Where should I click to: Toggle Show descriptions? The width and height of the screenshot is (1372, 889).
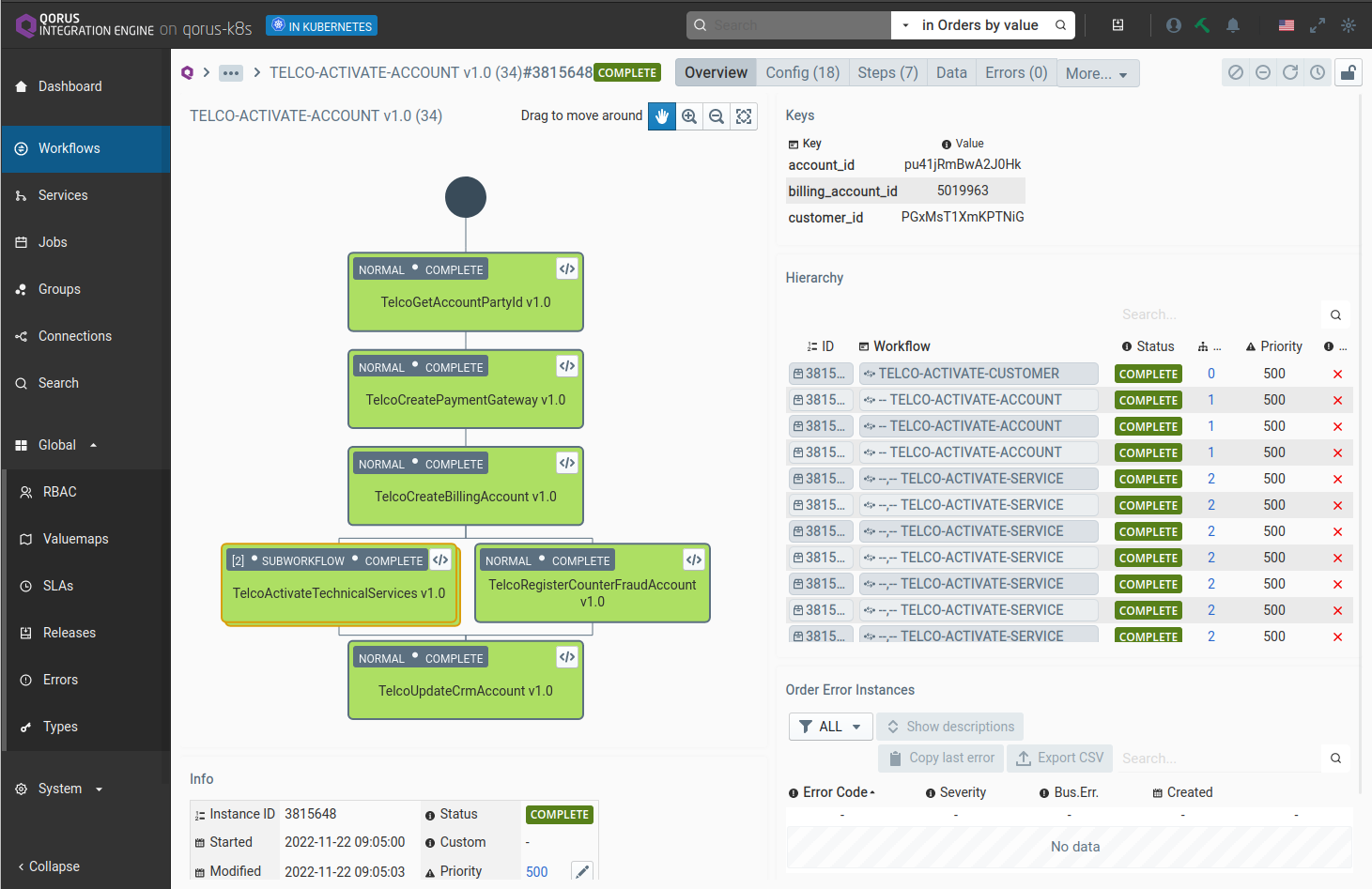[949, 727]
